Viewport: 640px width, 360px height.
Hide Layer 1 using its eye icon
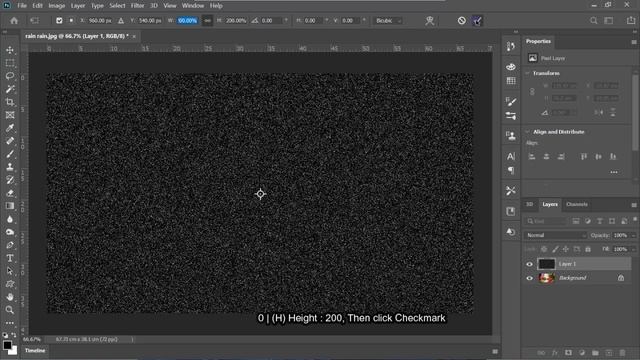tap(529, 264)
